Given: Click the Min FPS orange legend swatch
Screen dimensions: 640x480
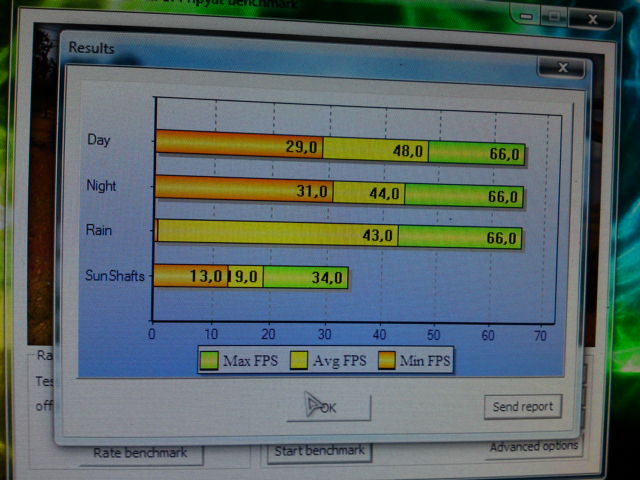Looking at the screenshot, I should [x=387, y=360].
